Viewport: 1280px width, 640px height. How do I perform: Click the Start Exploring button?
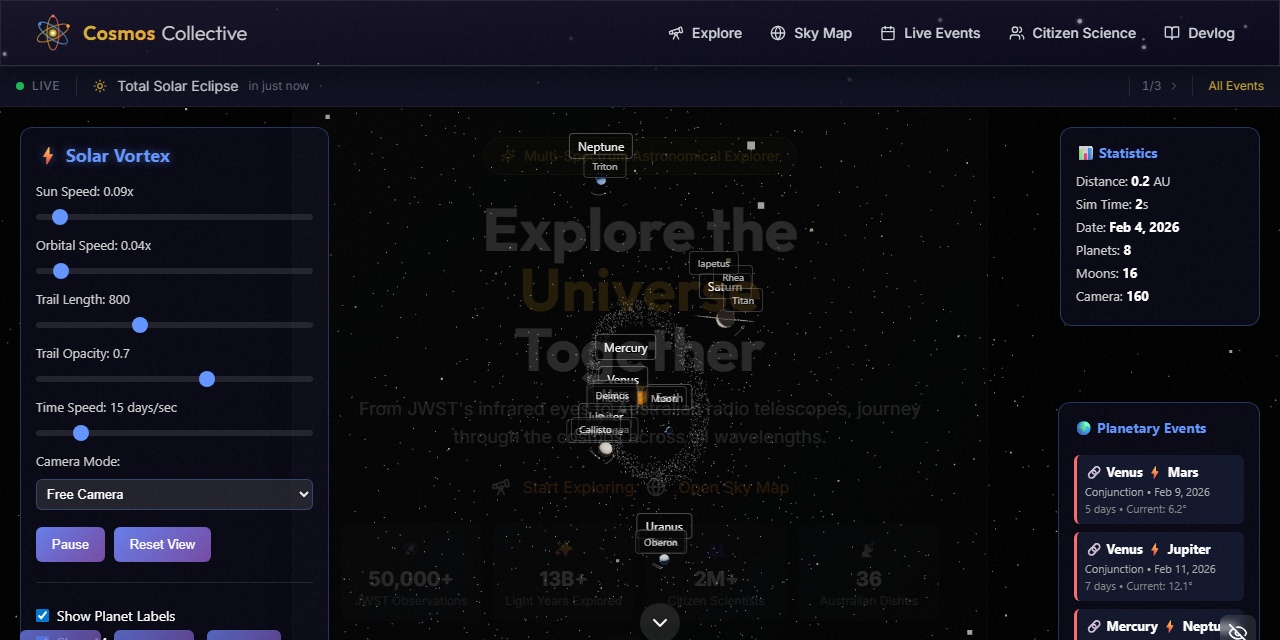(x=565, y=487)
